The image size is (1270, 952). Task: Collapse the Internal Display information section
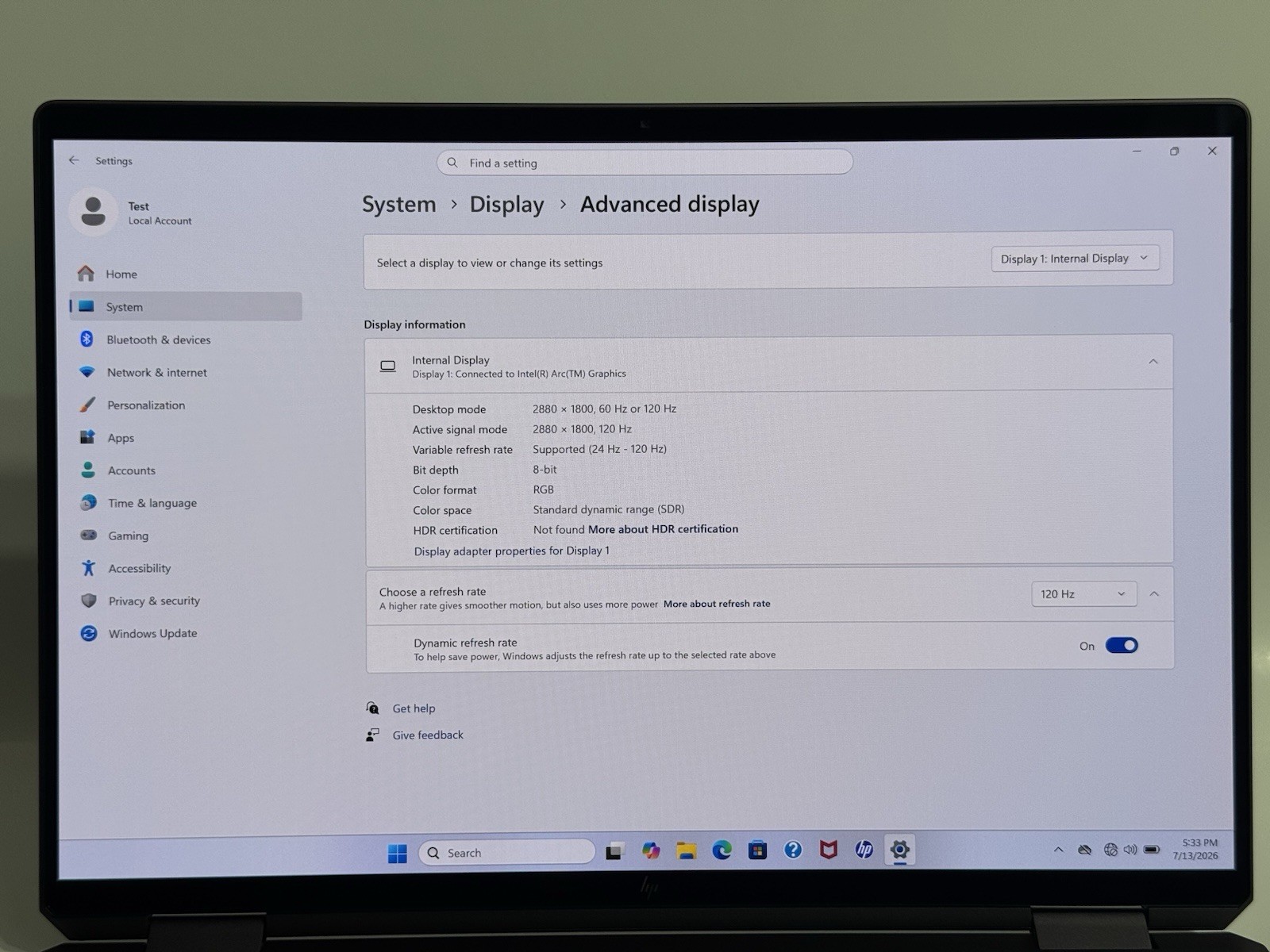click(x=1153, y=362)
